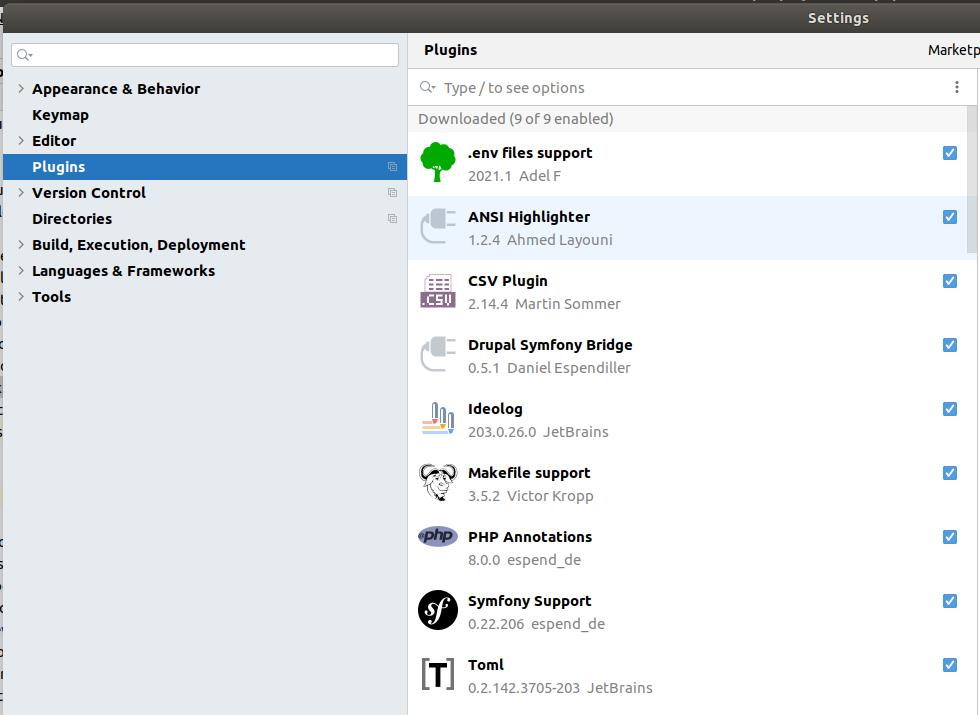
Task: Toggle the Symfony Support checkbox
Action: (x=950, y=601)
